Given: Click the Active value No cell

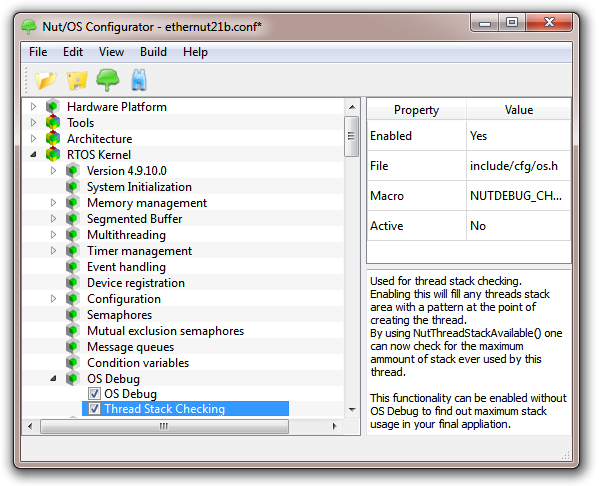Looking at the screenshot, I should [x=518, y=226].
